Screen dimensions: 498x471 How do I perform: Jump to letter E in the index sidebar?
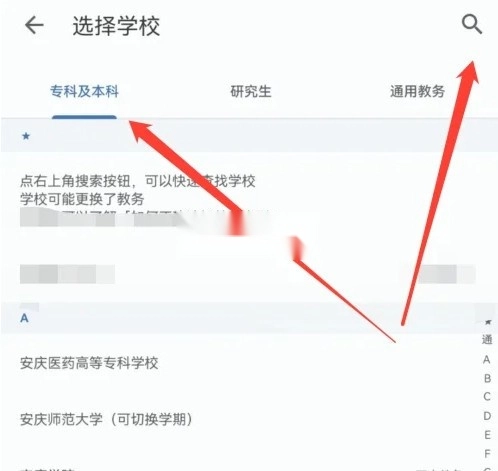[x=487, y=435]
